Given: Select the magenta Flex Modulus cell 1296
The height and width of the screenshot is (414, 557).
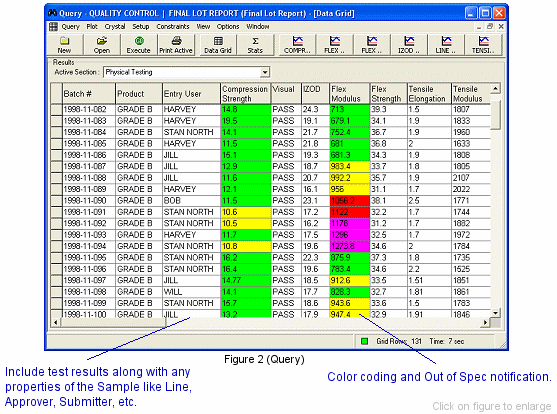Looking at the screenshot, I should pos(350,235).
